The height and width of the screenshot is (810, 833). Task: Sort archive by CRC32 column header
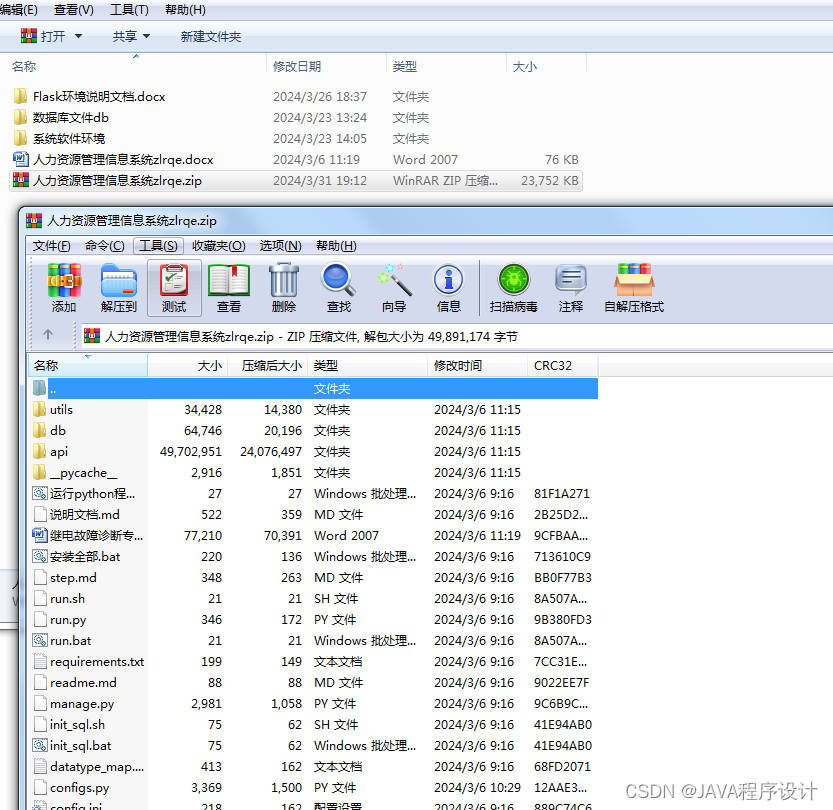(563, 365)
